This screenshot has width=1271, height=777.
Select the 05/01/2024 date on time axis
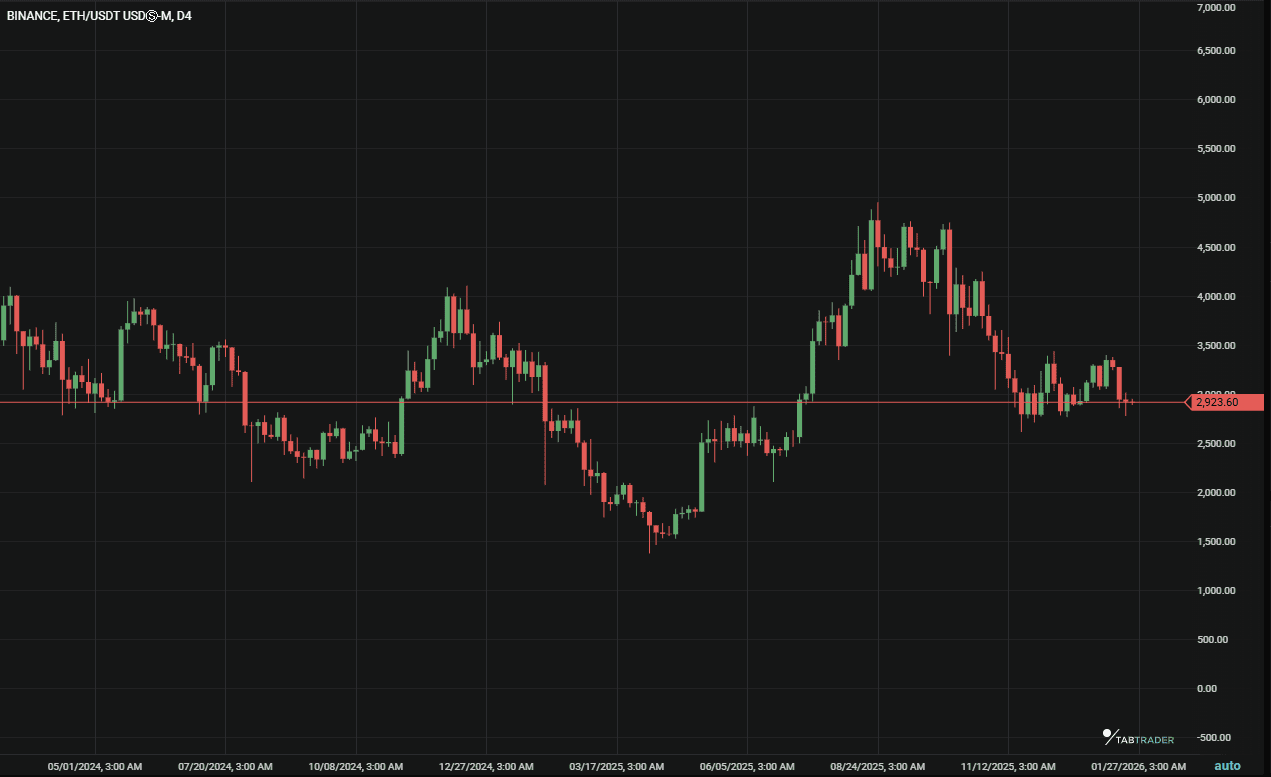click(x=95, y=767)
